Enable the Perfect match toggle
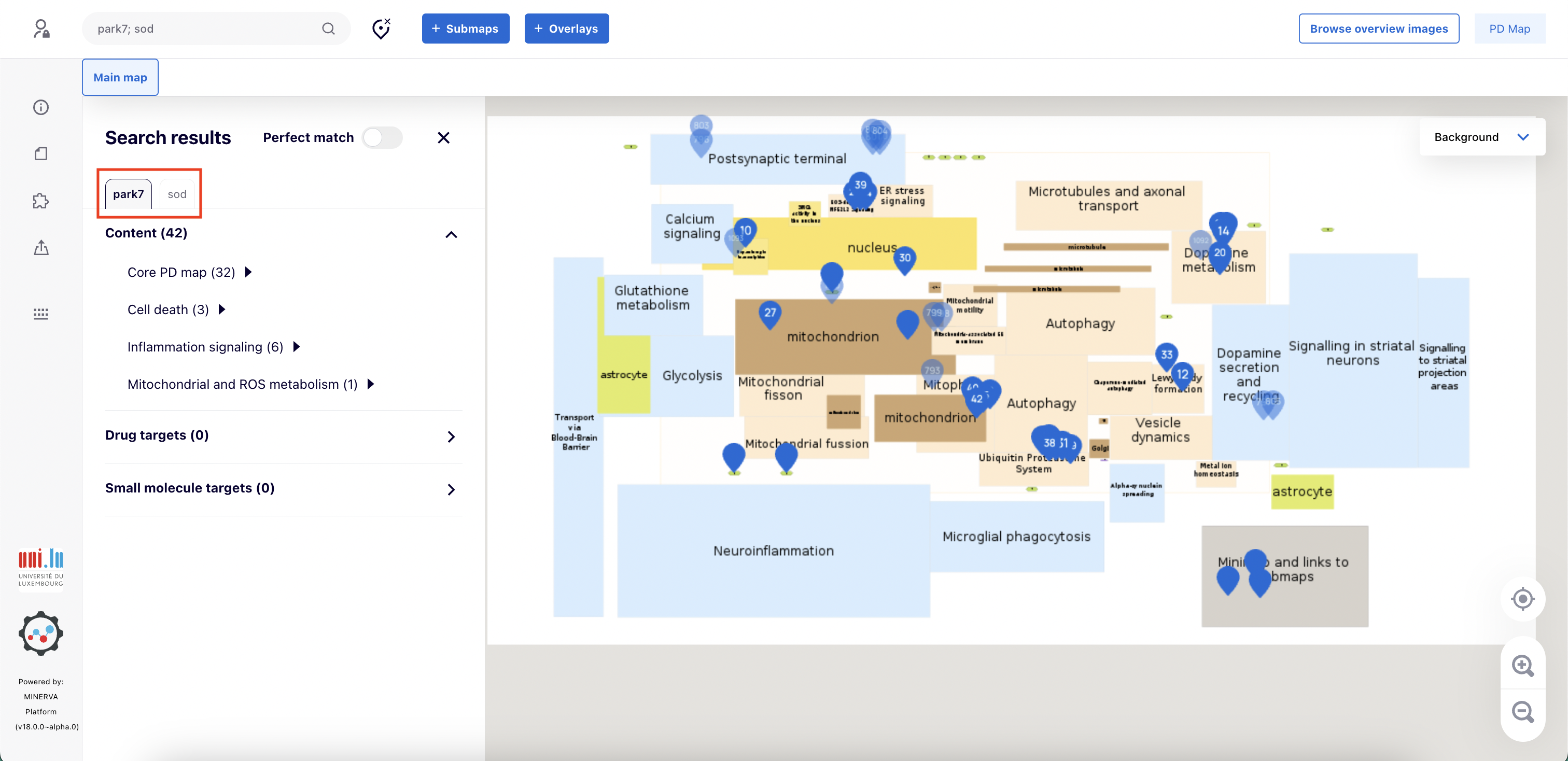Image resolution: width=1568 pixels, height=761 pixels. [x=382, y=137]
